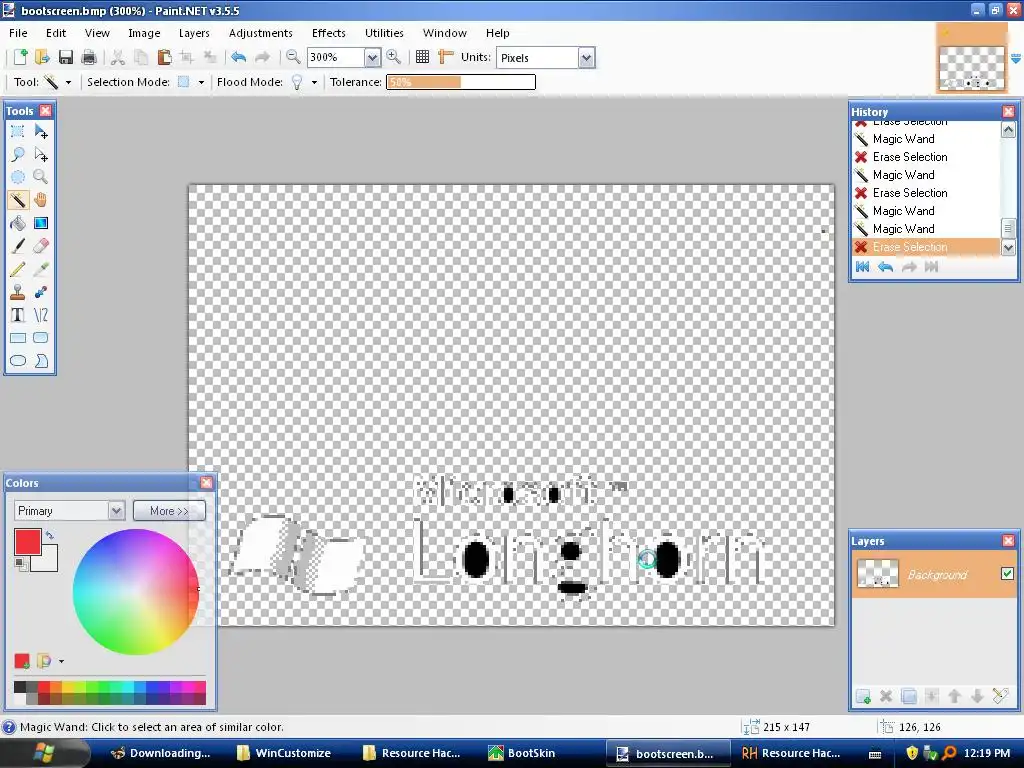Select the Erase Selection history entry
This screenshot has height=768, width=1024.
pos(925,247)
